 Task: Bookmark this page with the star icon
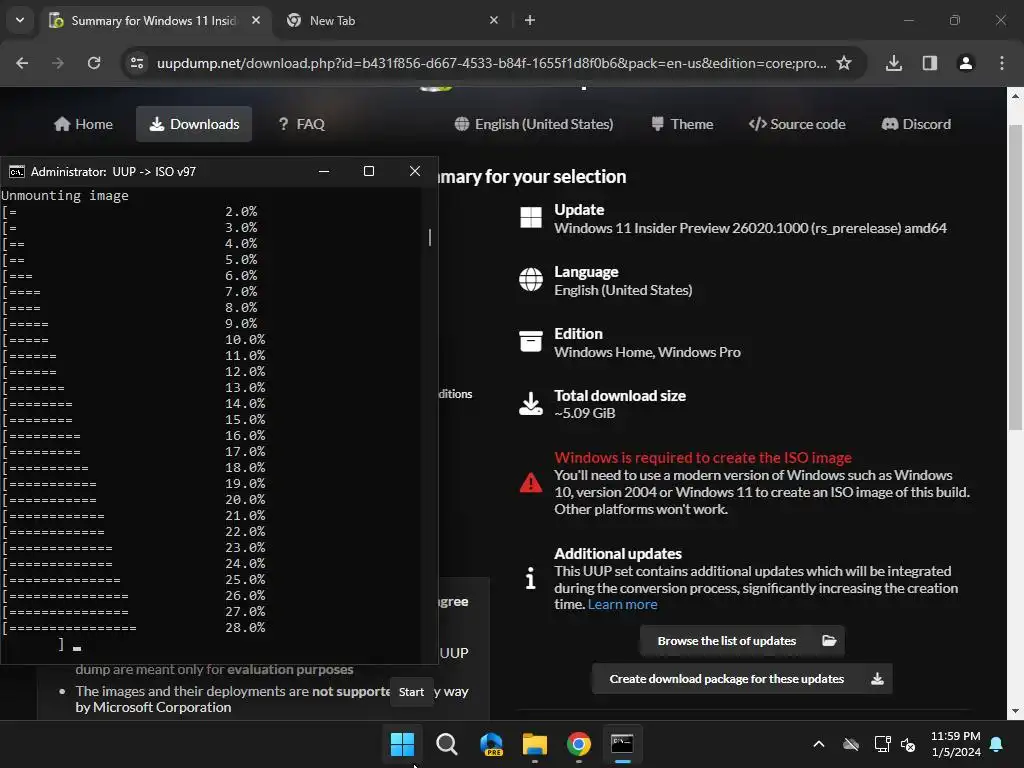(844, 63)
